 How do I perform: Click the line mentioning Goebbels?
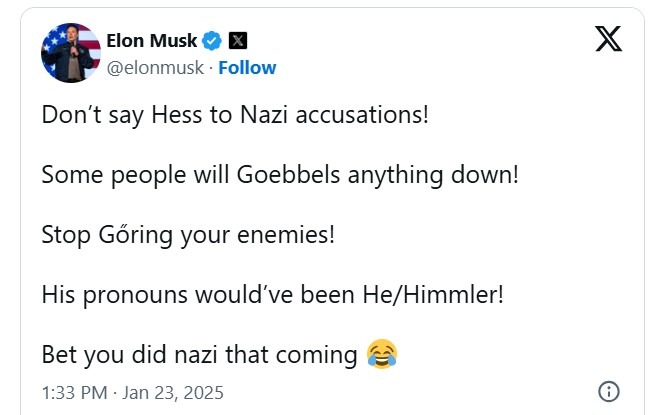[280, 174]
